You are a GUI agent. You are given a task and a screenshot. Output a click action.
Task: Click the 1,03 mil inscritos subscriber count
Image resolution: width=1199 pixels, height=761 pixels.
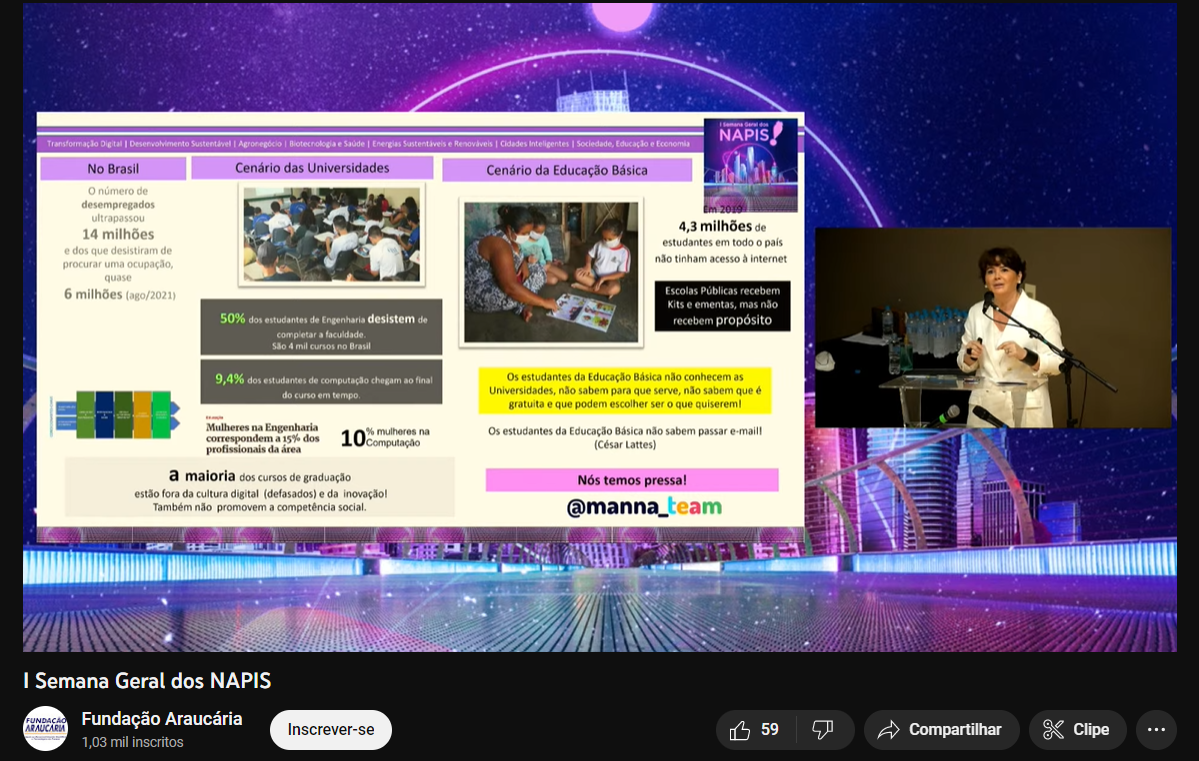(132, 742)
